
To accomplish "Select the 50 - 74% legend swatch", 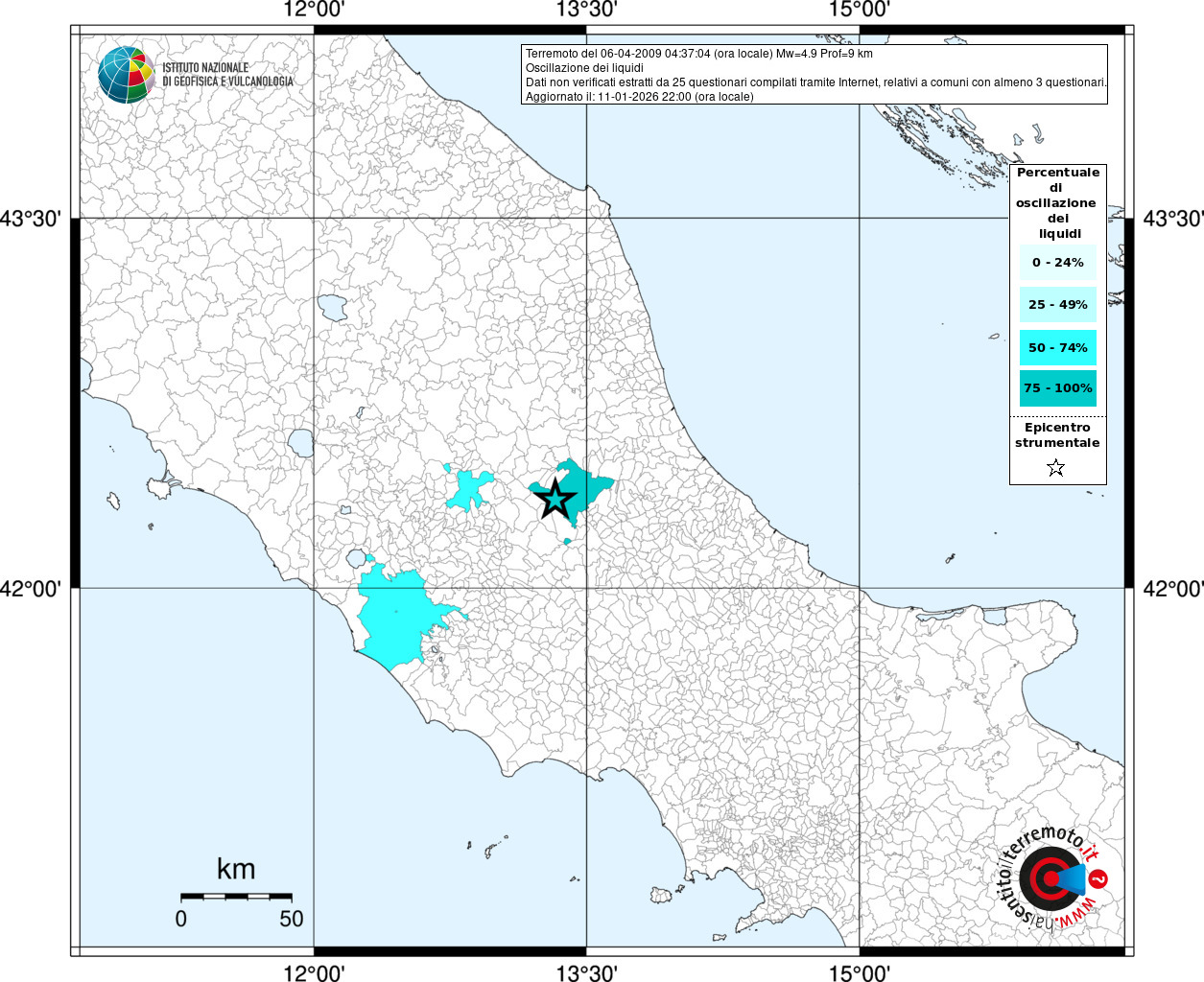I will click(1058, 347).
